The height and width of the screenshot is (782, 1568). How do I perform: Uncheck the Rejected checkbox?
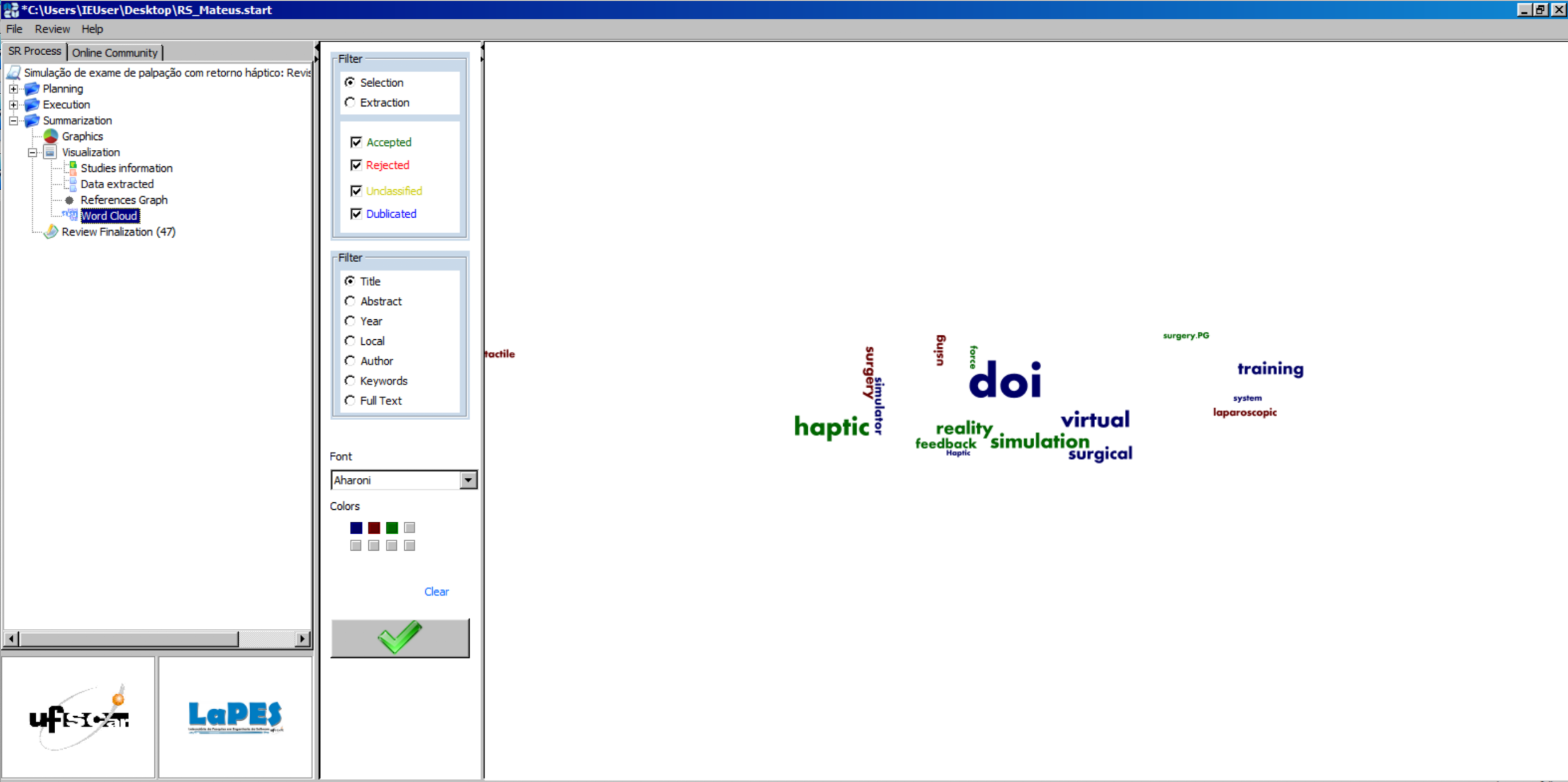coord(356,165)
